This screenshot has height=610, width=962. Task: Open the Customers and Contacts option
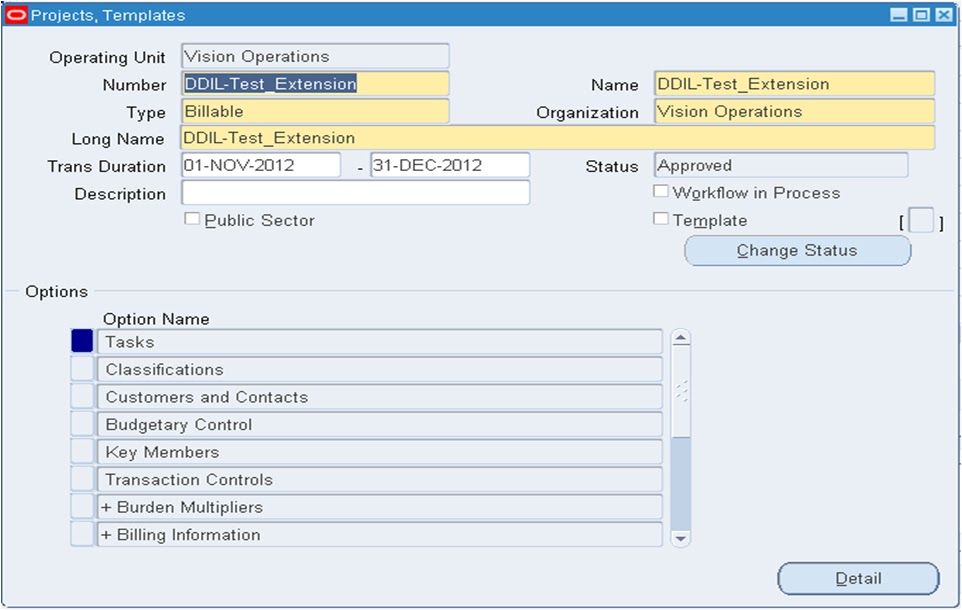[380, 396]
